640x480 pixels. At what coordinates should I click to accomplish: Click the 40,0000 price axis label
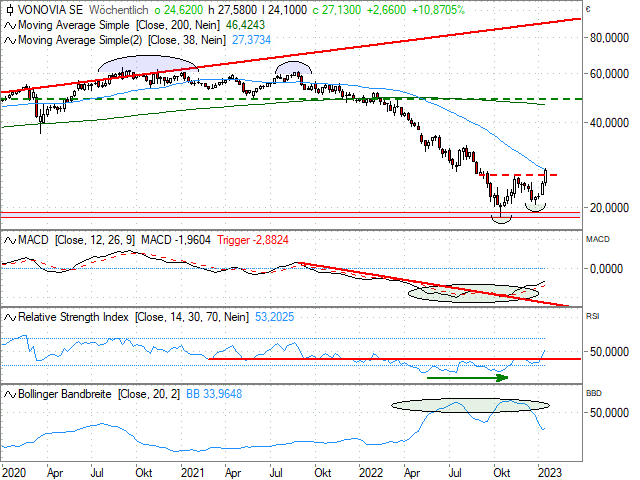point(609,123)
